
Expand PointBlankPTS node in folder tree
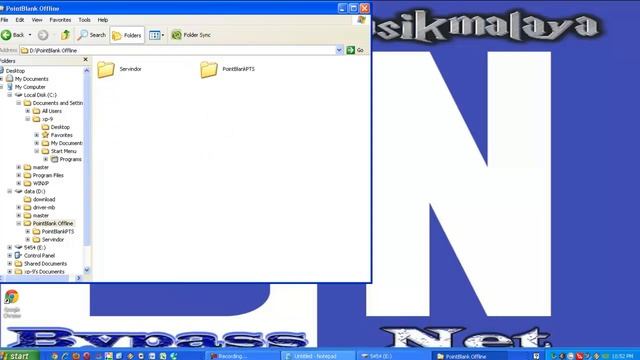pos(28,231)
